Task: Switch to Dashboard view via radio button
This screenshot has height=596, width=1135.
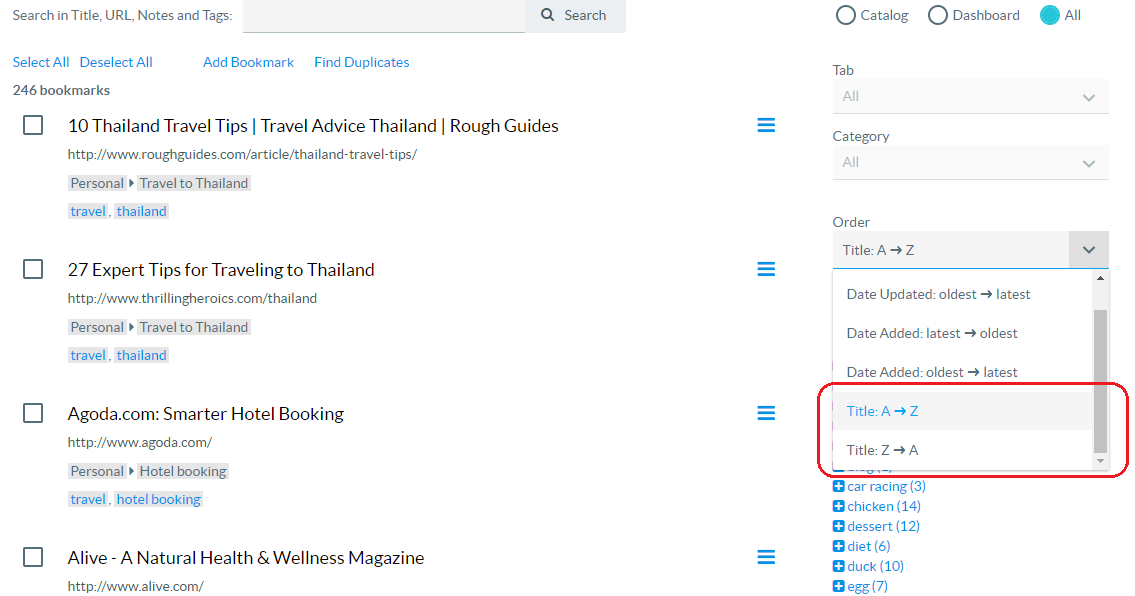Action: pyautogui.click(x=938, y=15)
